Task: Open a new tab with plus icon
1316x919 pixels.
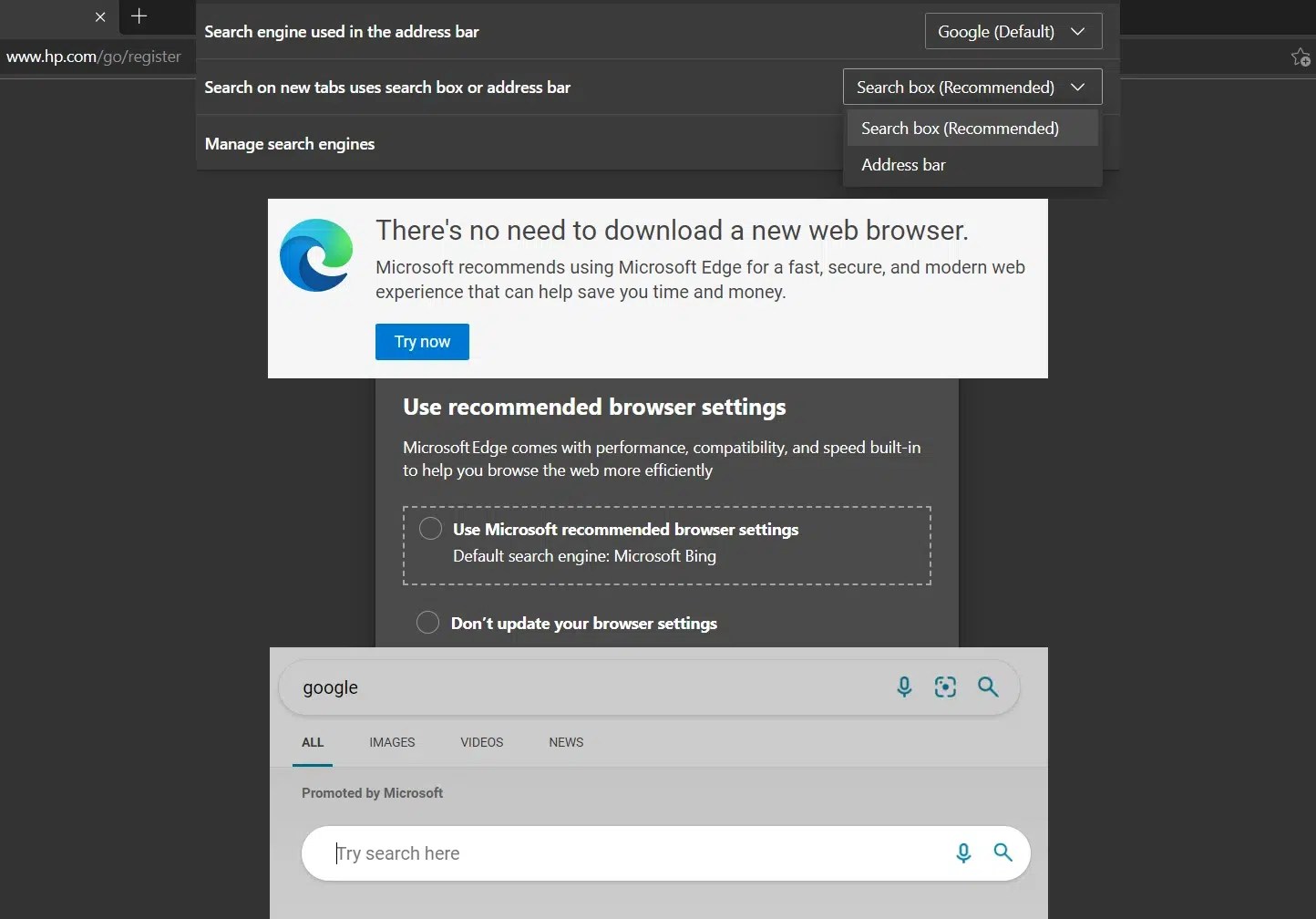Action: (139, 15)
